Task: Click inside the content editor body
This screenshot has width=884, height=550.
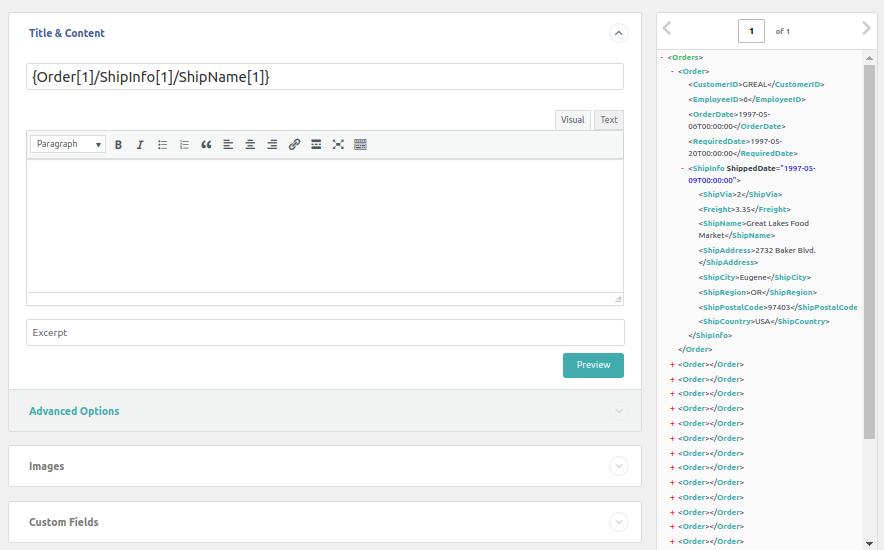Action: tap(325, 225)
